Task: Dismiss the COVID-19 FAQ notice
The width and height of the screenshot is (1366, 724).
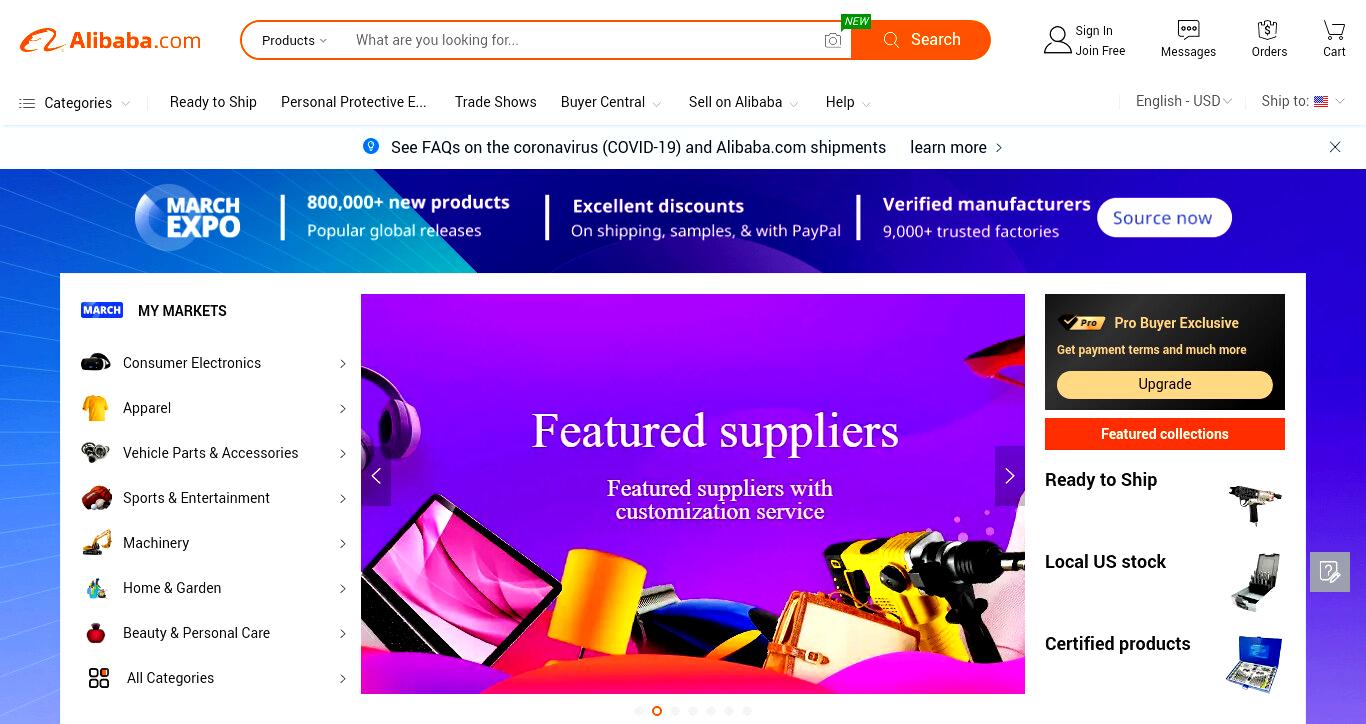Action: [x=1335, y=147]
